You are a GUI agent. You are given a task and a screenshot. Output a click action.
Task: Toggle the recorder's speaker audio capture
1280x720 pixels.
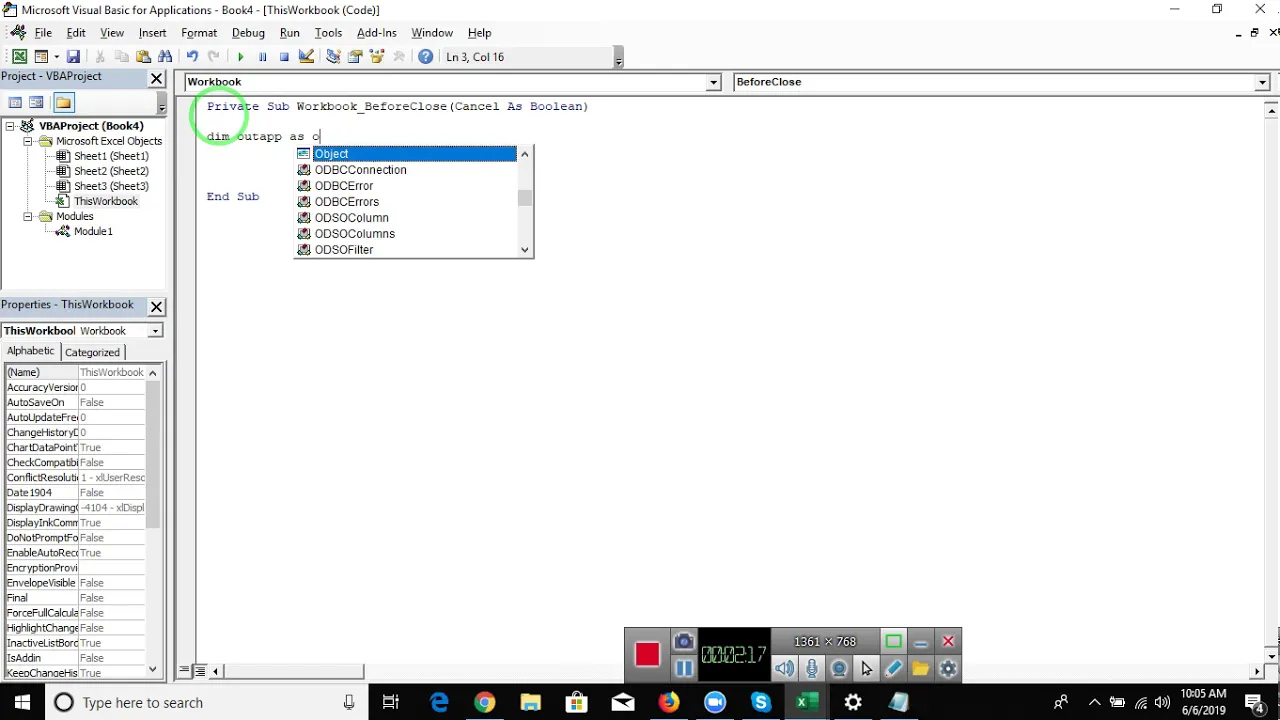pyautogui.click(x=785, y=668)
